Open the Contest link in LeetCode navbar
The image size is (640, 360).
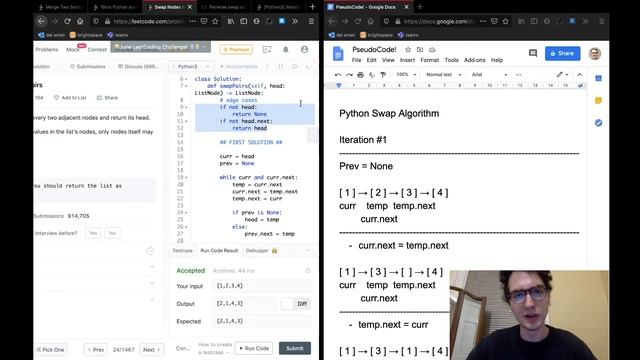(x=97, y=50)
